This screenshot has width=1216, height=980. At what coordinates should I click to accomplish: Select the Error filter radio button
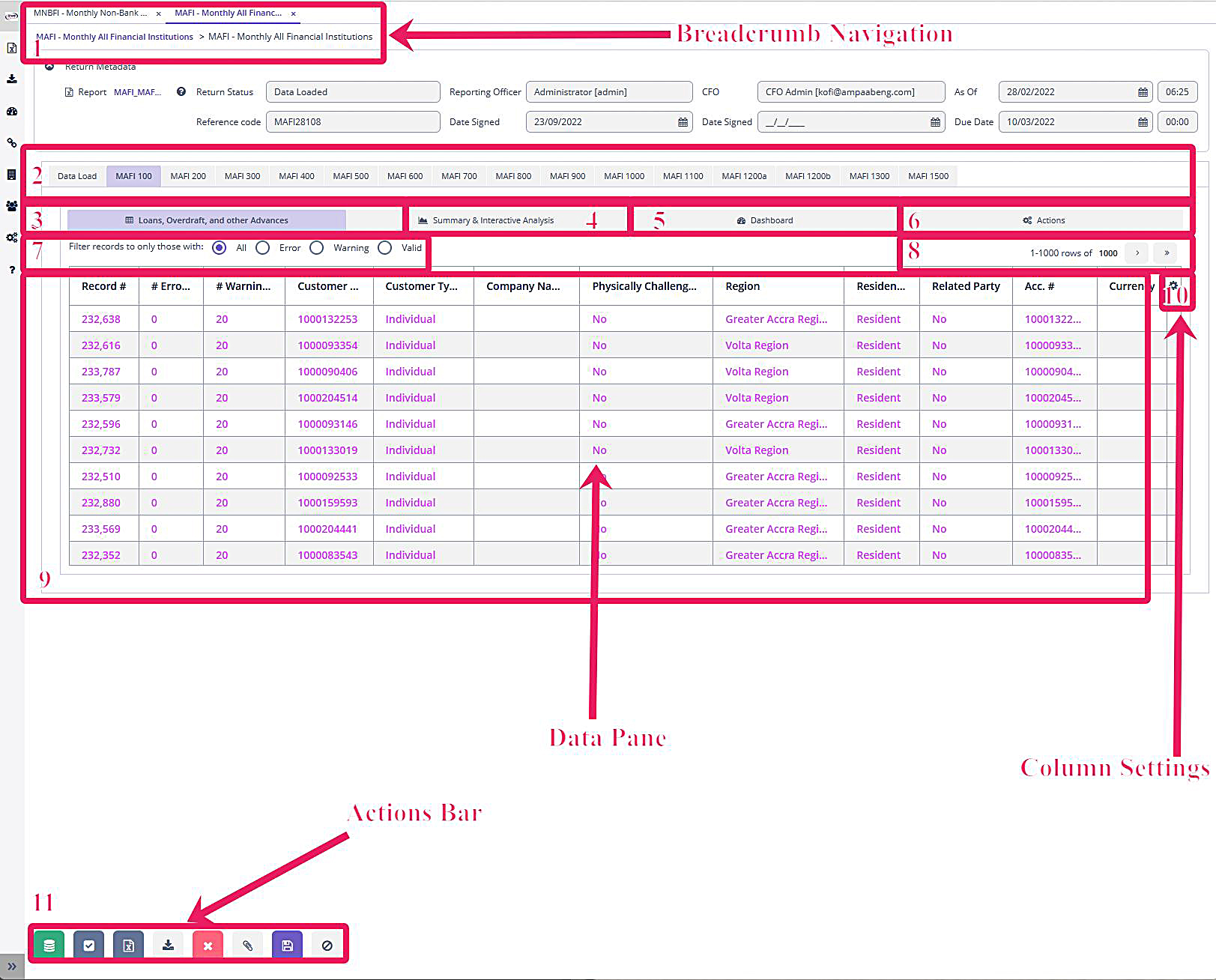coord(263,247)
